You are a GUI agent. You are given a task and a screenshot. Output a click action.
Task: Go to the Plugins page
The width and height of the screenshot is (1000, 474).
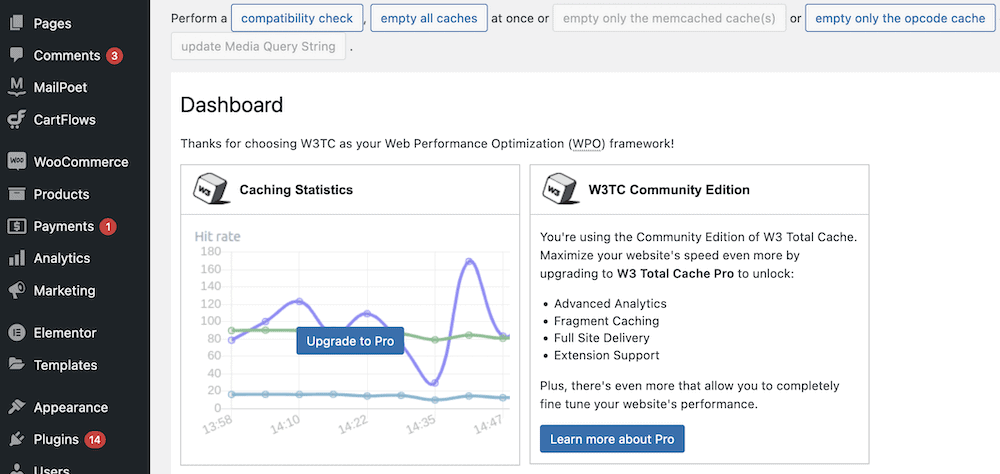click(56, 440)
